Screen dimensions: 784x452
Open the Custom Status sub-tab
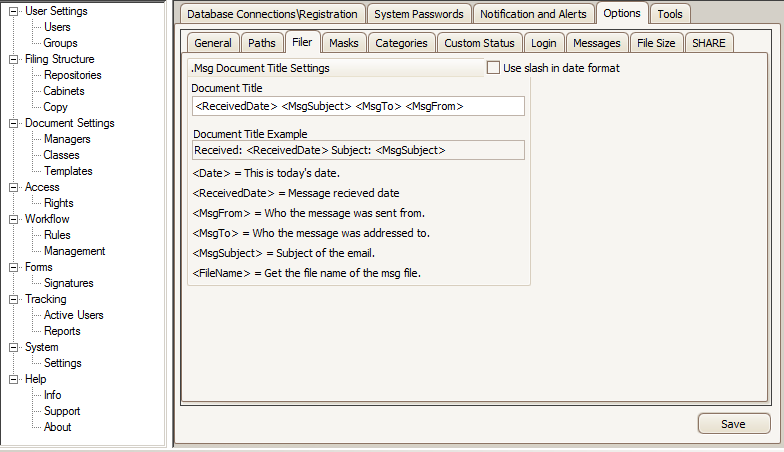tap(479, 43)
